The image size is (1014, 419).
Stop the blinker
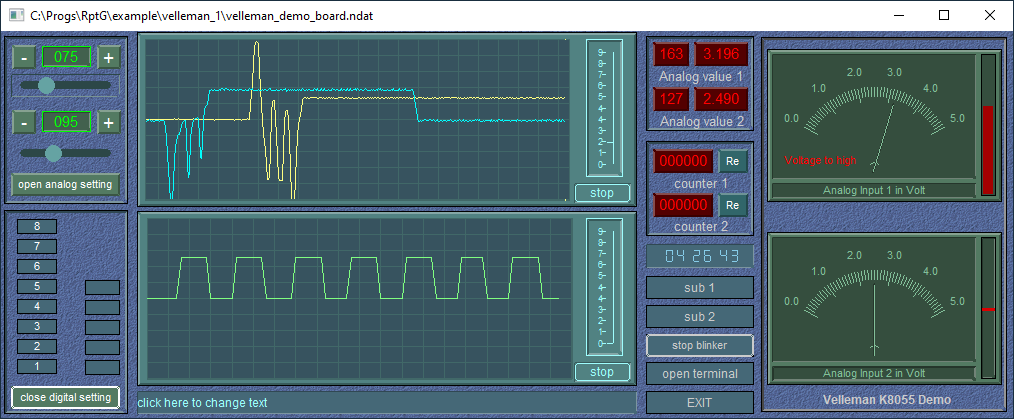coord(699,345)
